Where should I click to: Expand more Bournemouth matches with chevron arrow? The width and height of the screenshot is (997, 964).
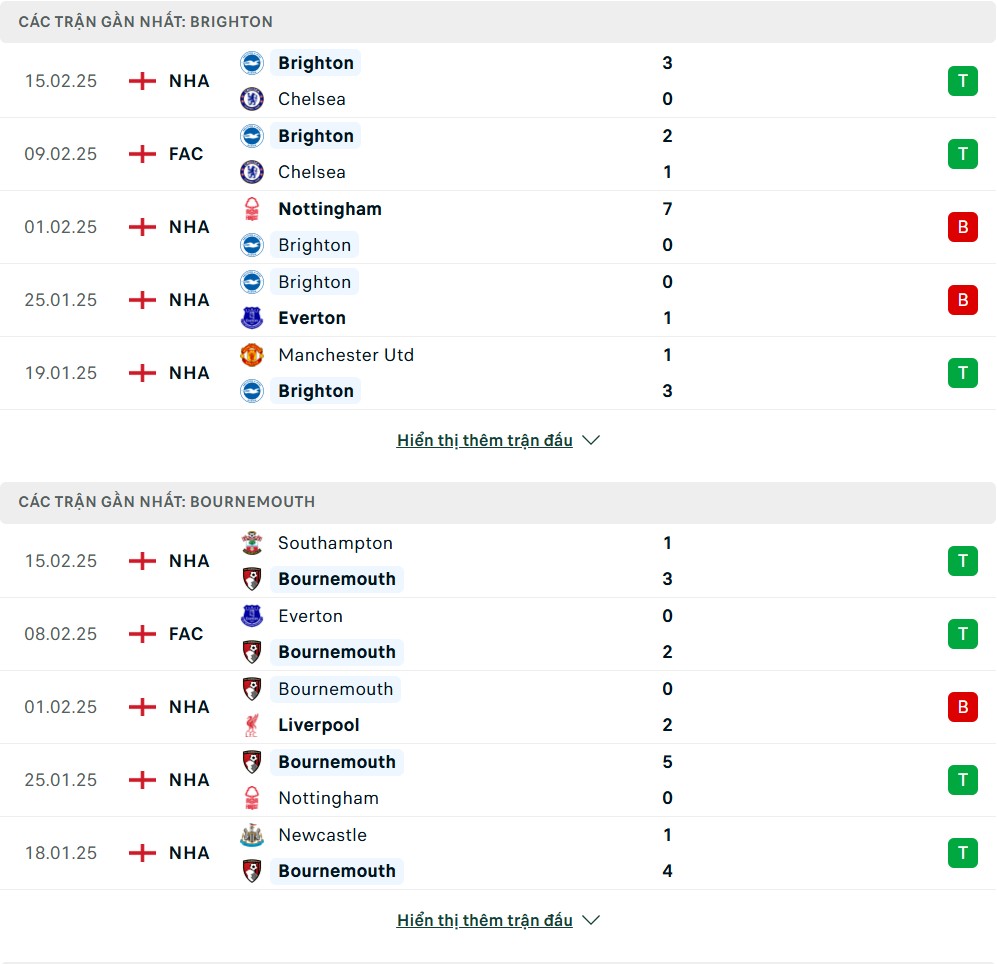tap(591, 920)
